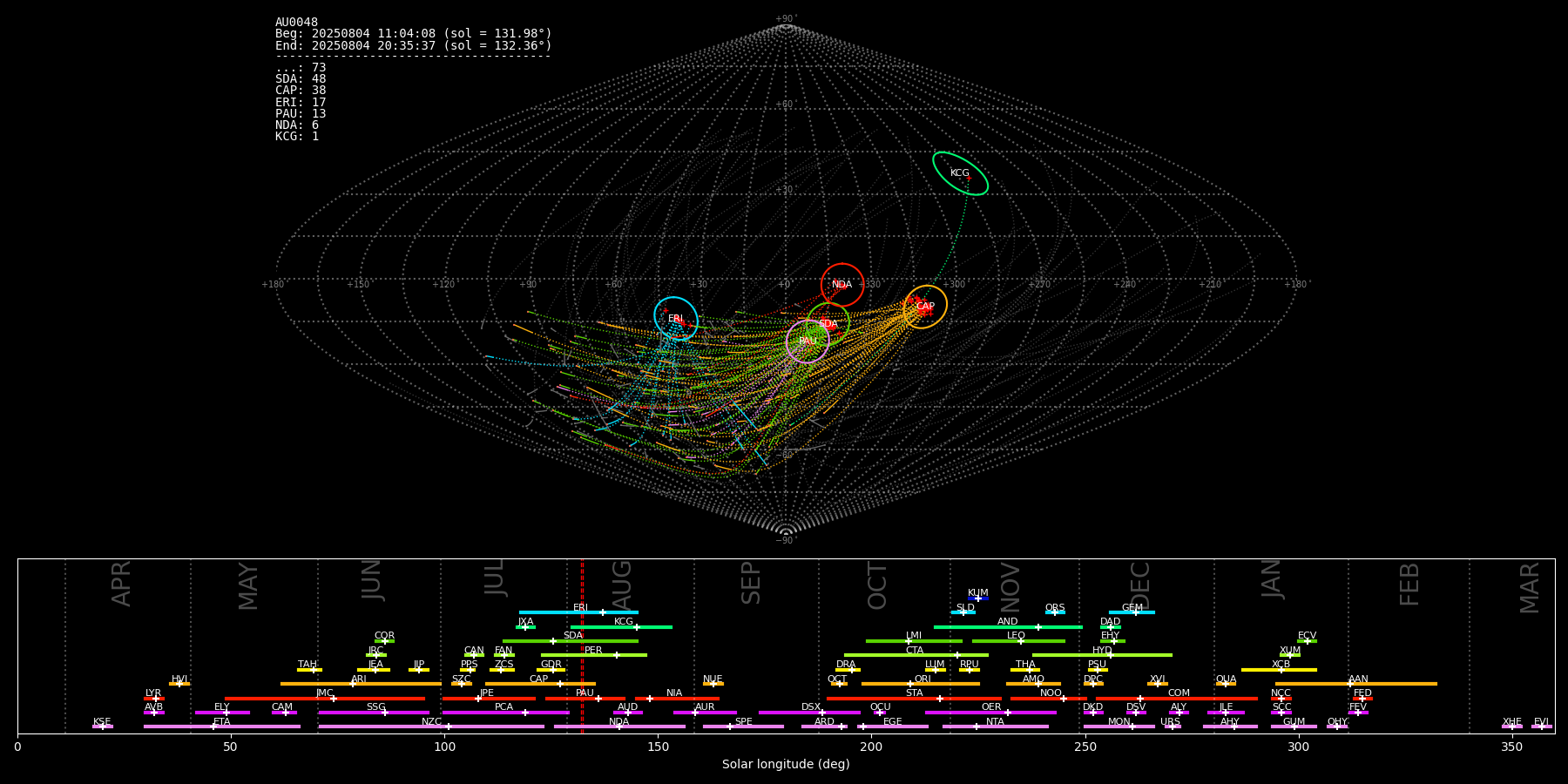Click the 'Solar longitude (deg)' axis label
1568x784 pixels.
[786, 764]
